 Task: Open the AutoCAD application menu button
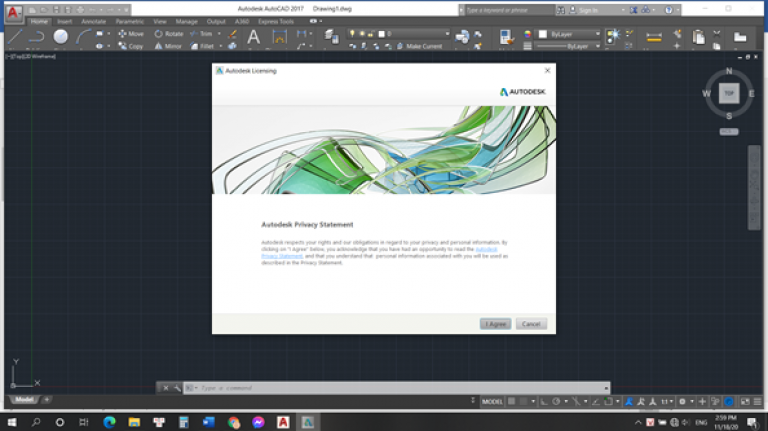13,13
